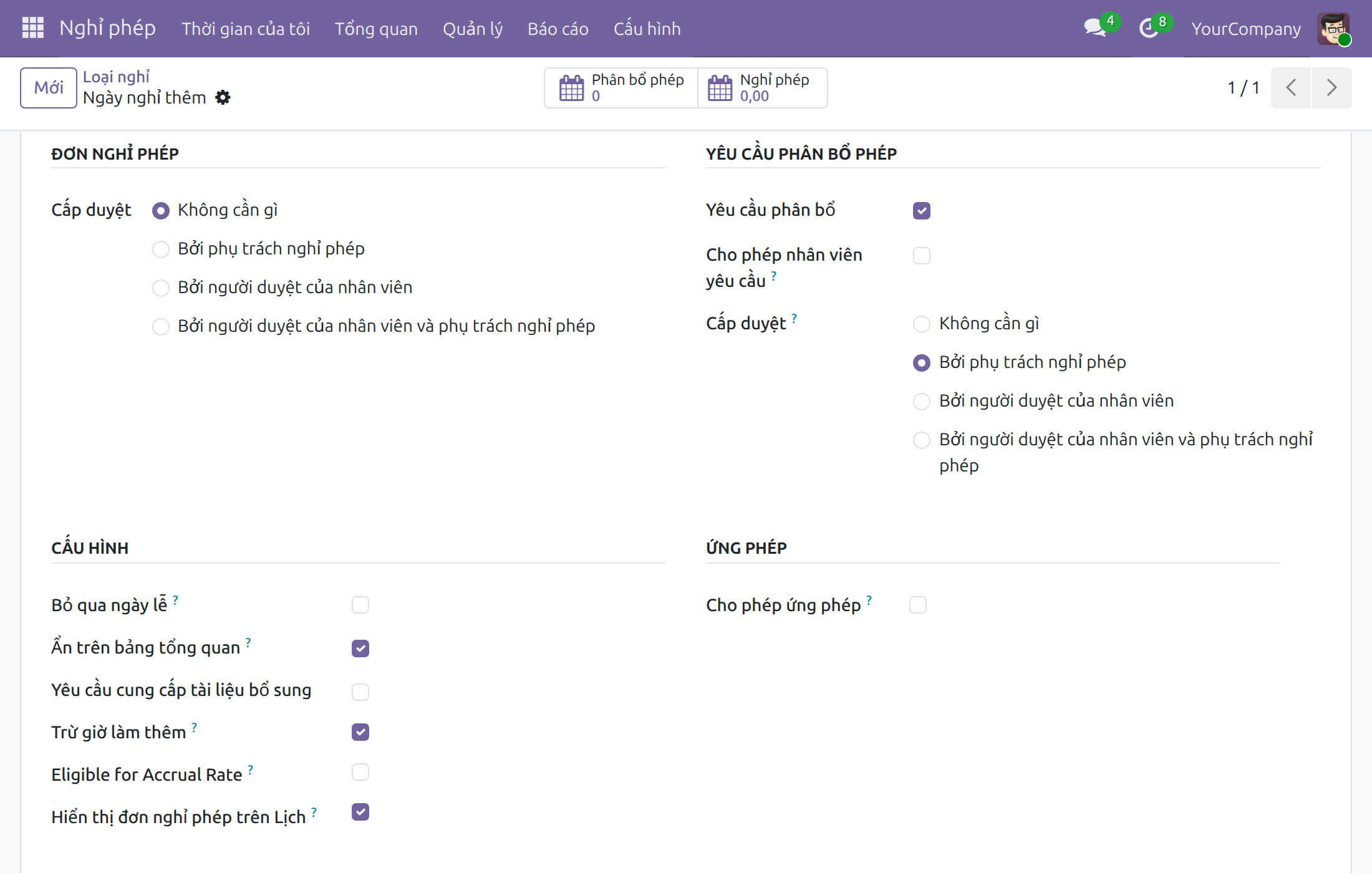Open the activities clock icon

(1148, 28)
